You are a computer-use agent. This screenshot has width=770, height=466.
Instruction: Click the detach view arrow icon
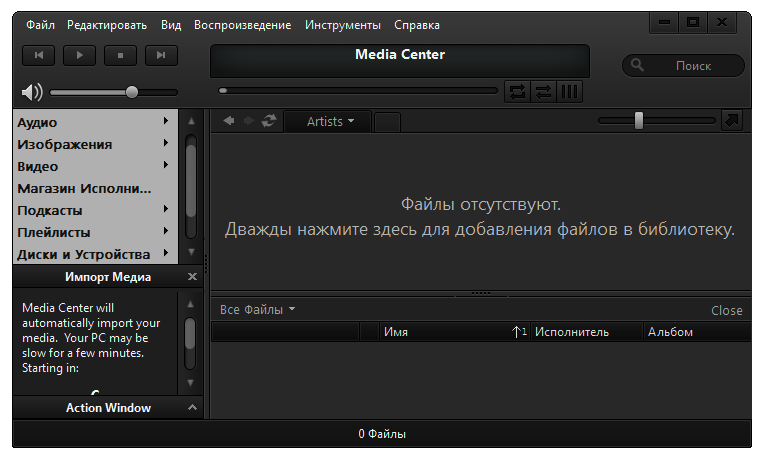[732, 120]
